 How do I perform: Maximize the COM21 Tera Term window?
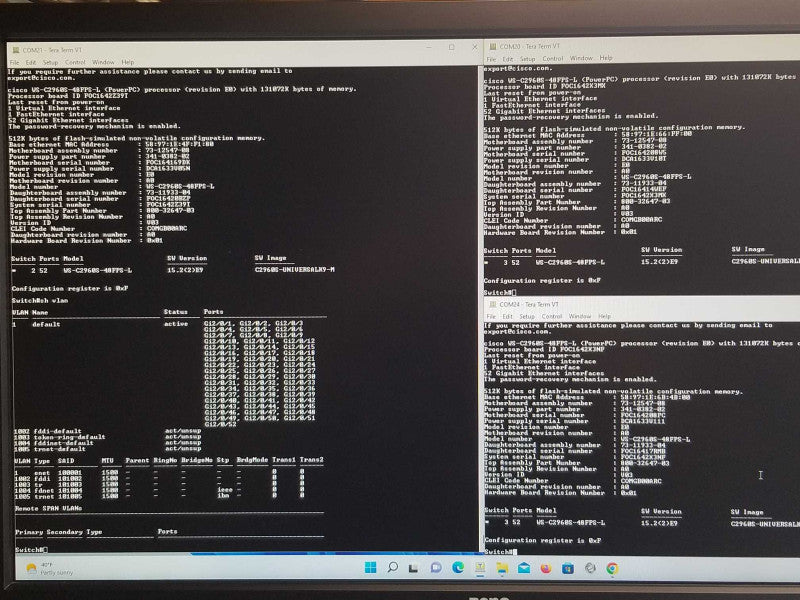(x=452, y=47)
